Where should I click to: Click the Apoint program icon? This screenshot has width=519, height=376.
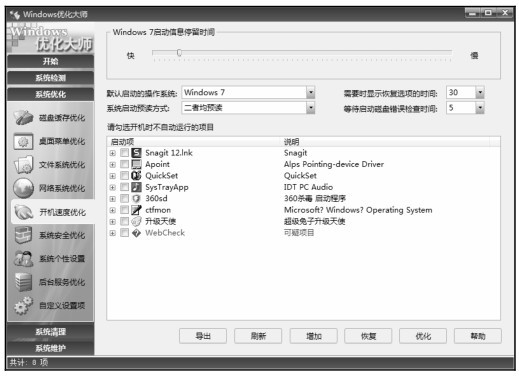tap(136, 164)
